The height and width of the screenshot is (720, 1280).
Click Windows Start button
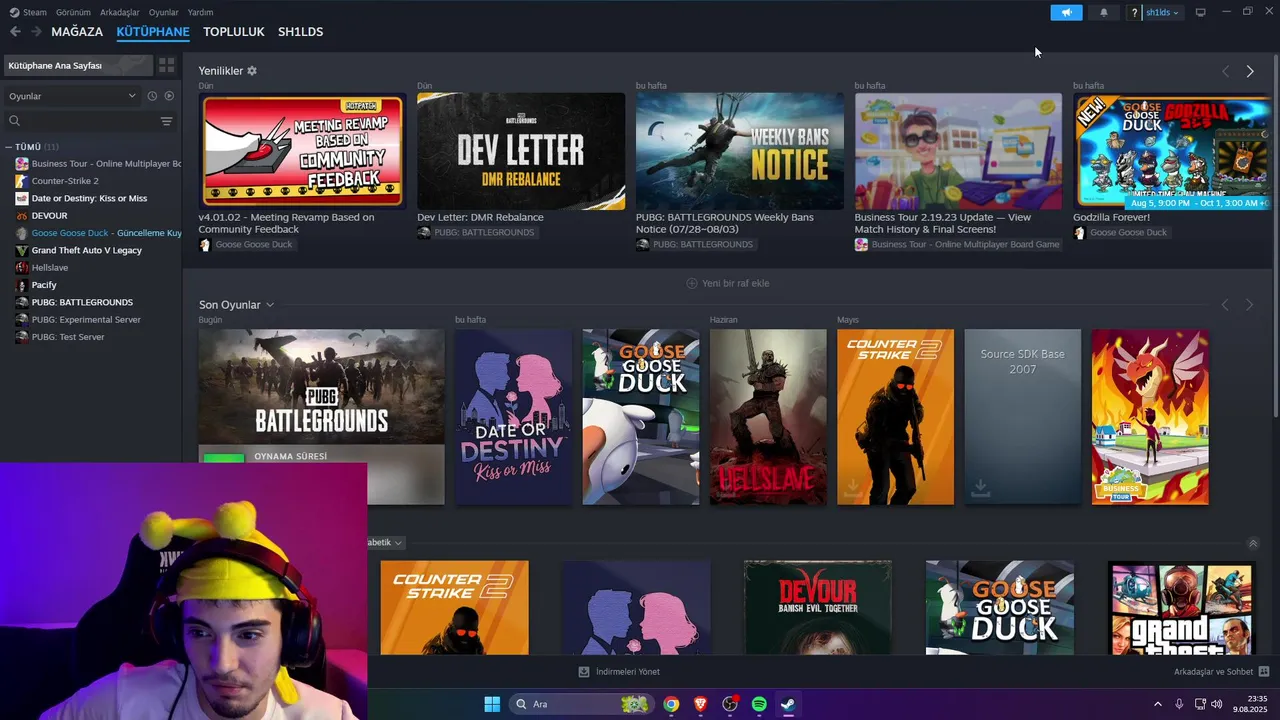tap(492, 704)
